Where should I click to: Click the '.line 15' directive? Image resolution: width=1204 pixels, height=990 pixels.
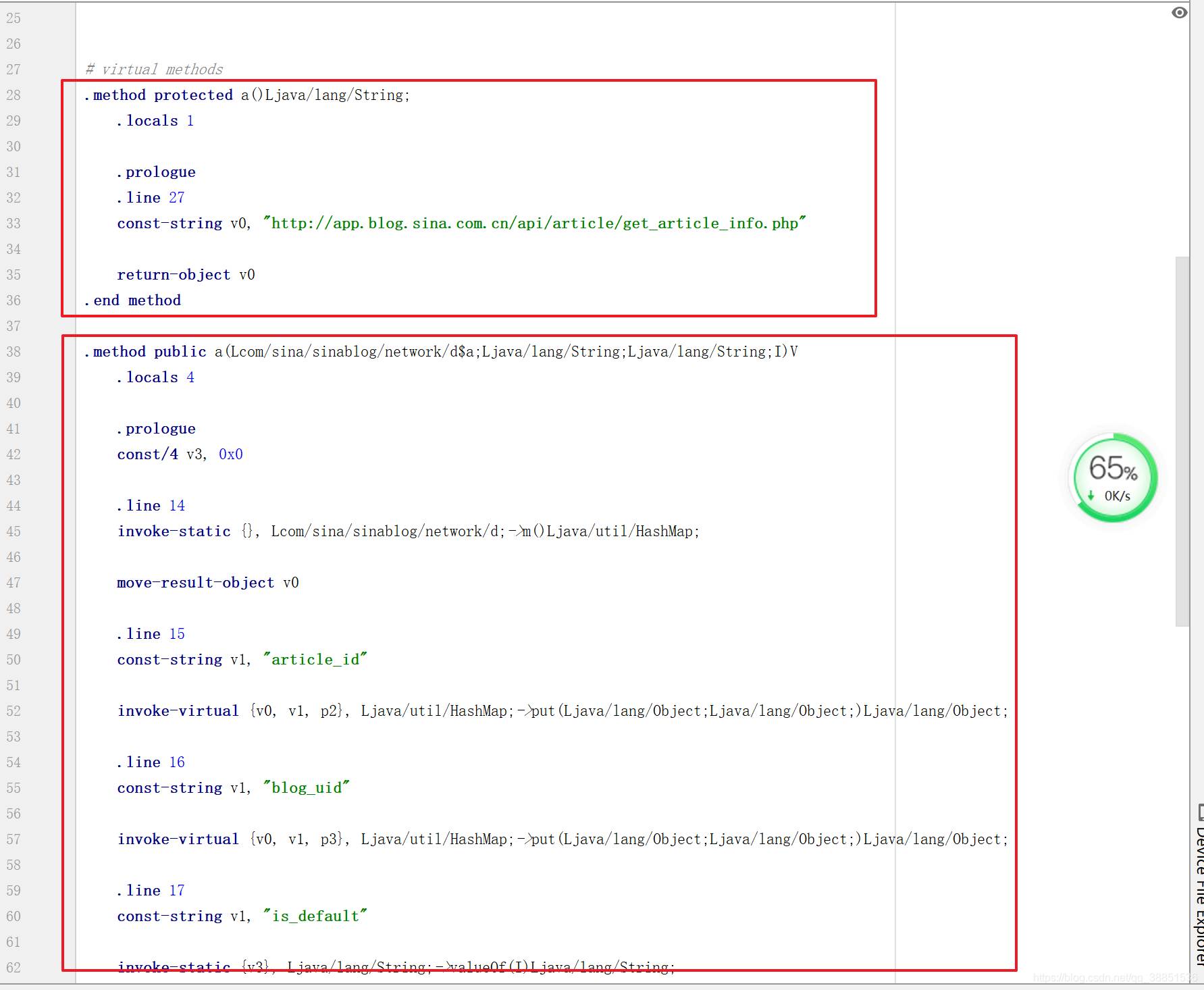151,634
